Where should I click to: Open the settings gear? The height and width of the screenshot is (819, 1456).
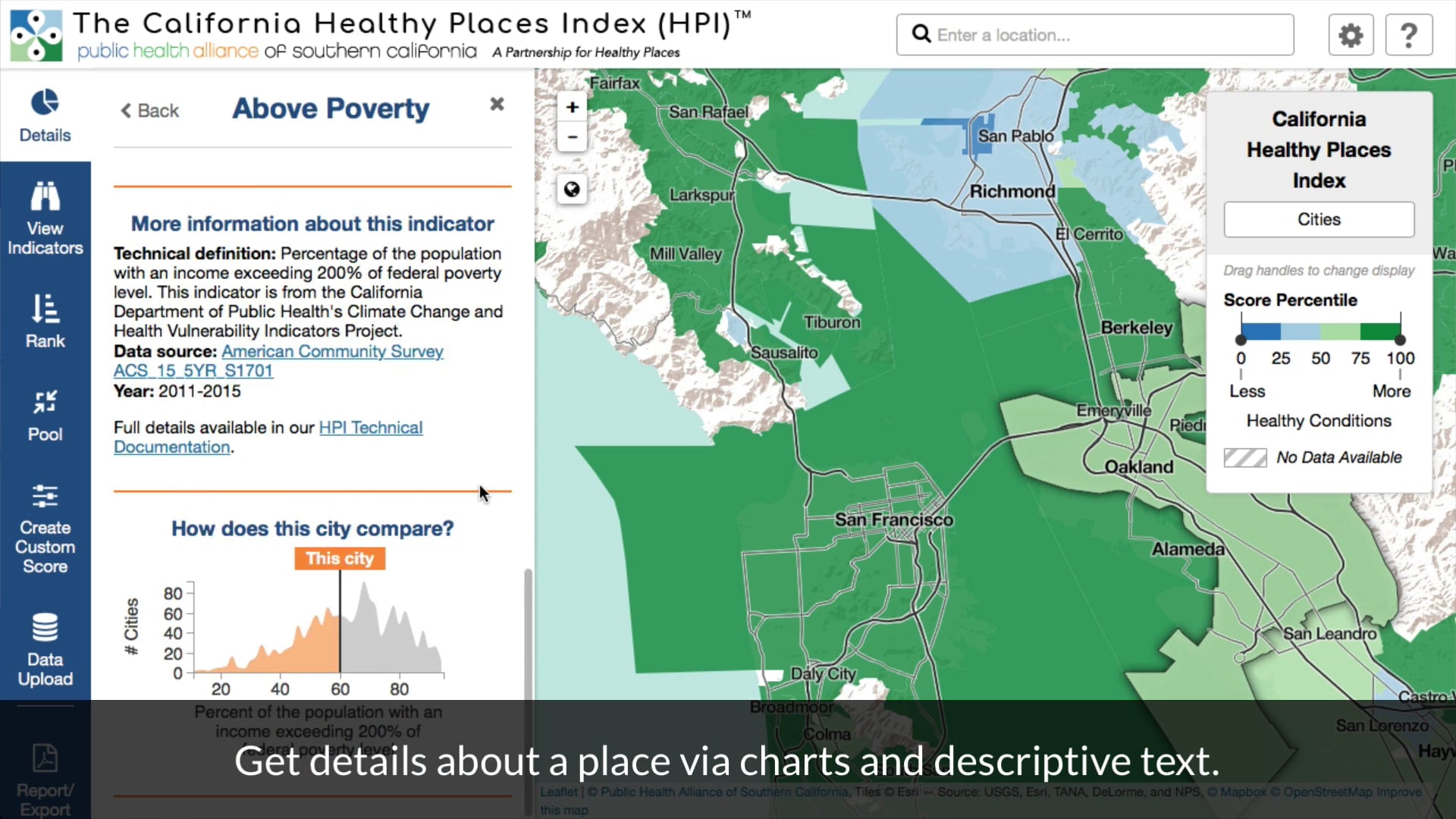click(1351, 34)
